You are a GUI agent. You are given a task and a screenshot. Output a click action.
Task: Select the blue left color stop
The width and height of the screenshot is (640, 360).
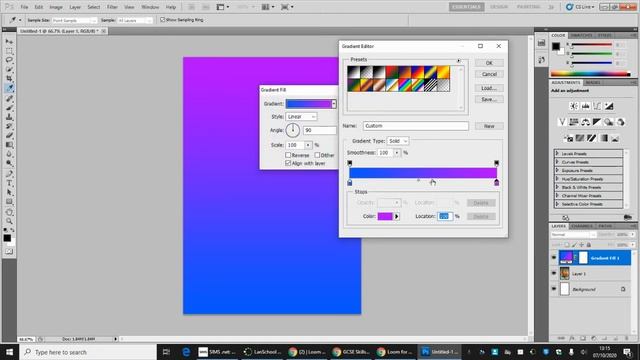pyautogui.click(x=350, y=182)
